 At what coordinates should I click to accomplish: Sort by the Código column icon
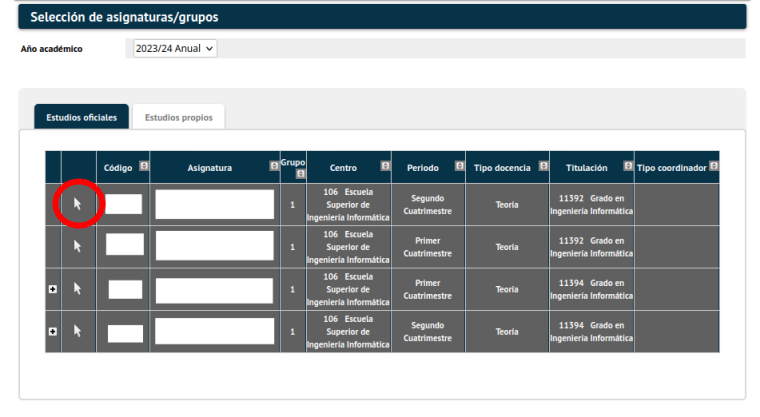(x=144, y=166)
